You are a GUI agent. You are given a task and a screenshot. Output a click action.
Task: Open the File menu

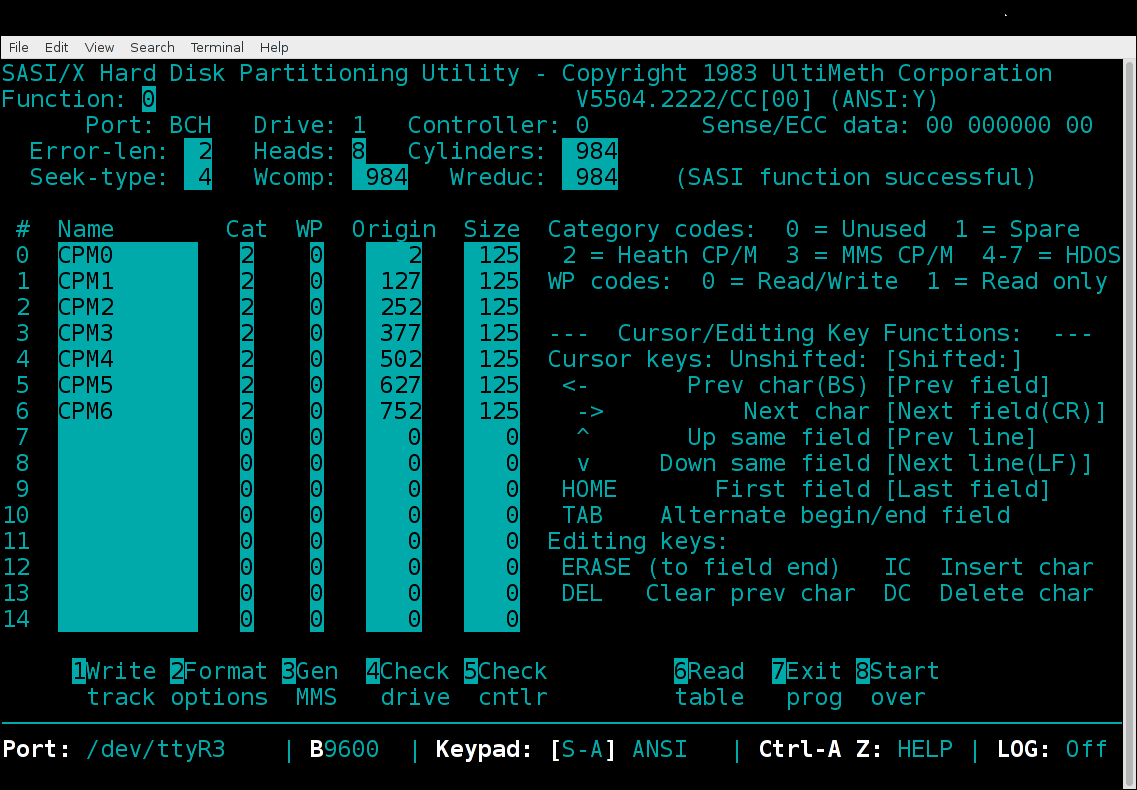click(x=18, y=47)
